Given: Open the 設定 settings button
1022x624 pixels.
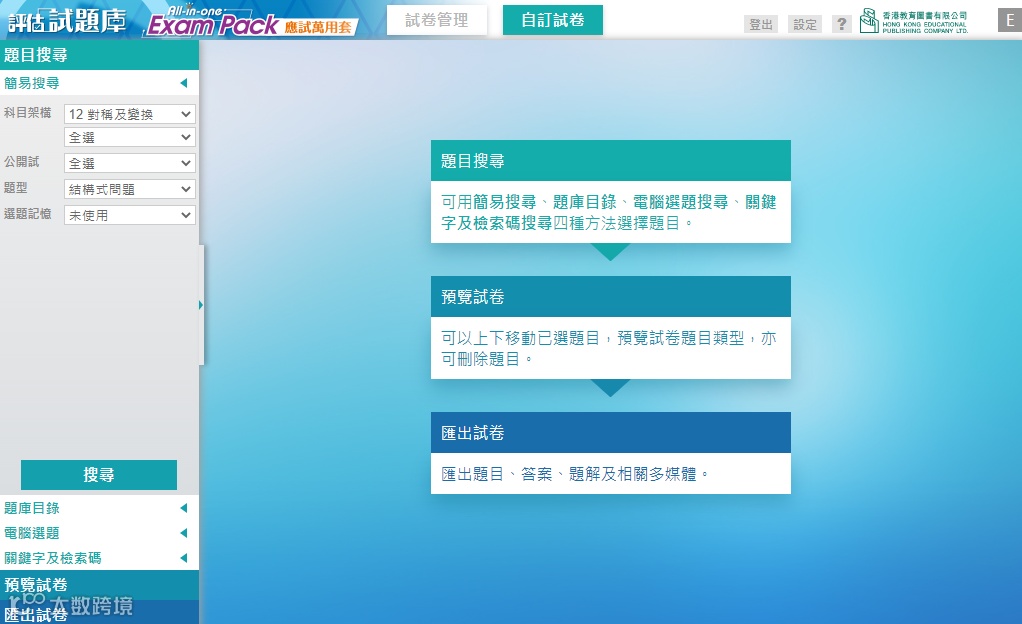Looking at the screenshot, I should (805, 25).
